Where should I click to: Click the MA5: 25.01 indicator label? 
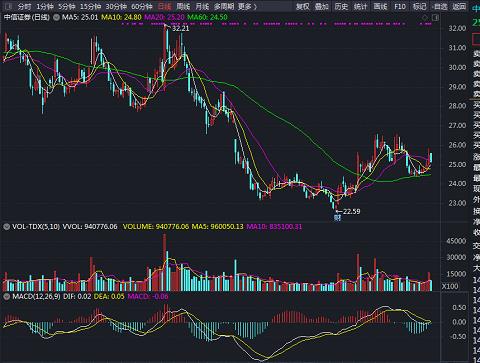80,17
